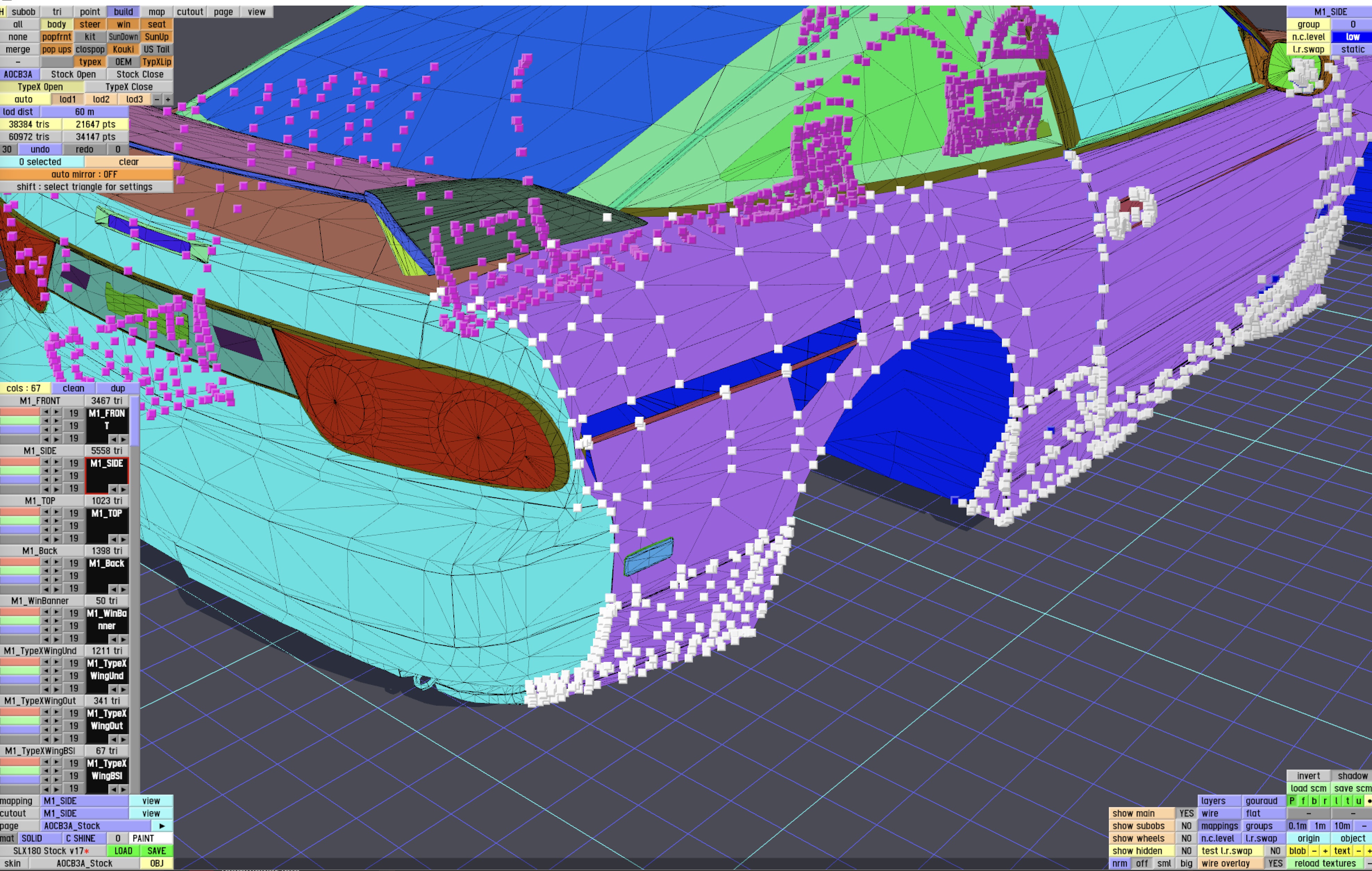Open the page AOCB3A_Stock selector
The image size is (1372, 871).
click(x=94, y=826)
